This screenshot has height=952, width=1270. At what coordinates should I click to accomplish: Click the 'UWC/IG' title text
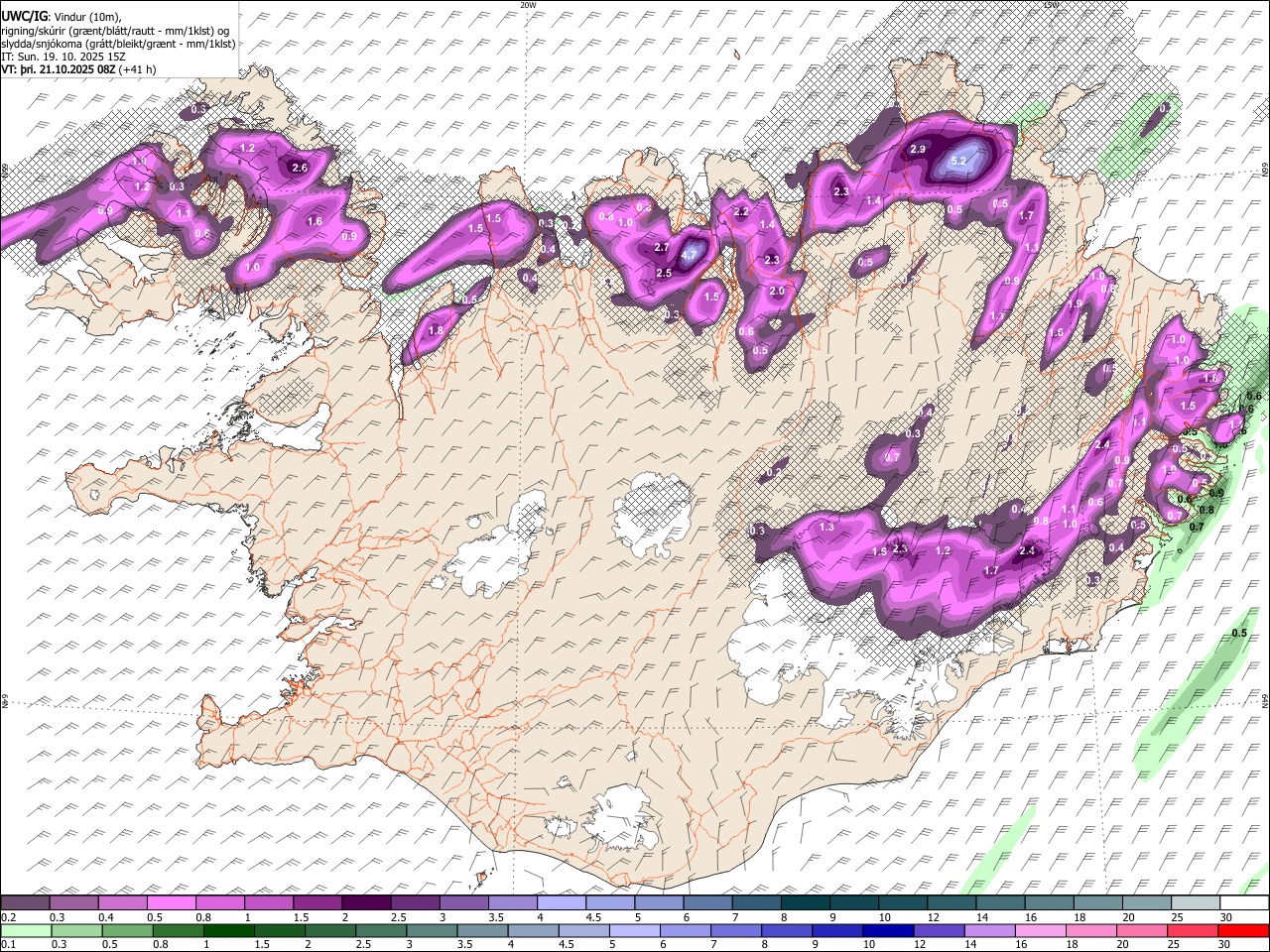(x=25, y=15)
